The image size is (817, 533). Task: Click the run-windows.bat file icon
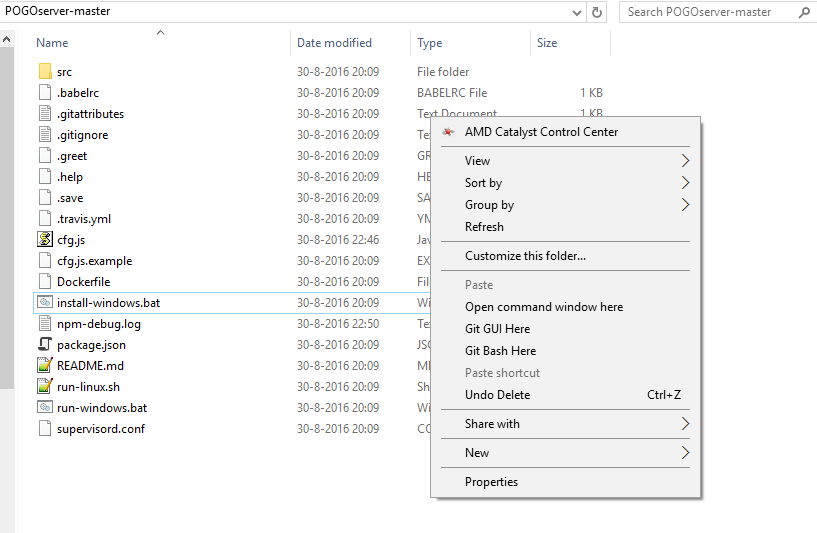44,408
